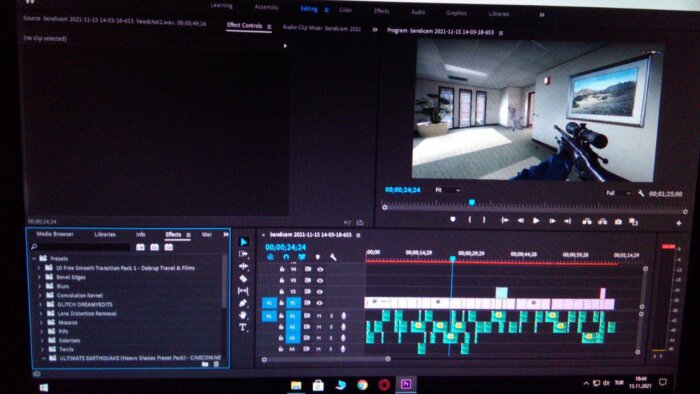The width and height of the screenshot is (700, 394).
Task: Expand the Blurs preset folder
Action: 40,286
